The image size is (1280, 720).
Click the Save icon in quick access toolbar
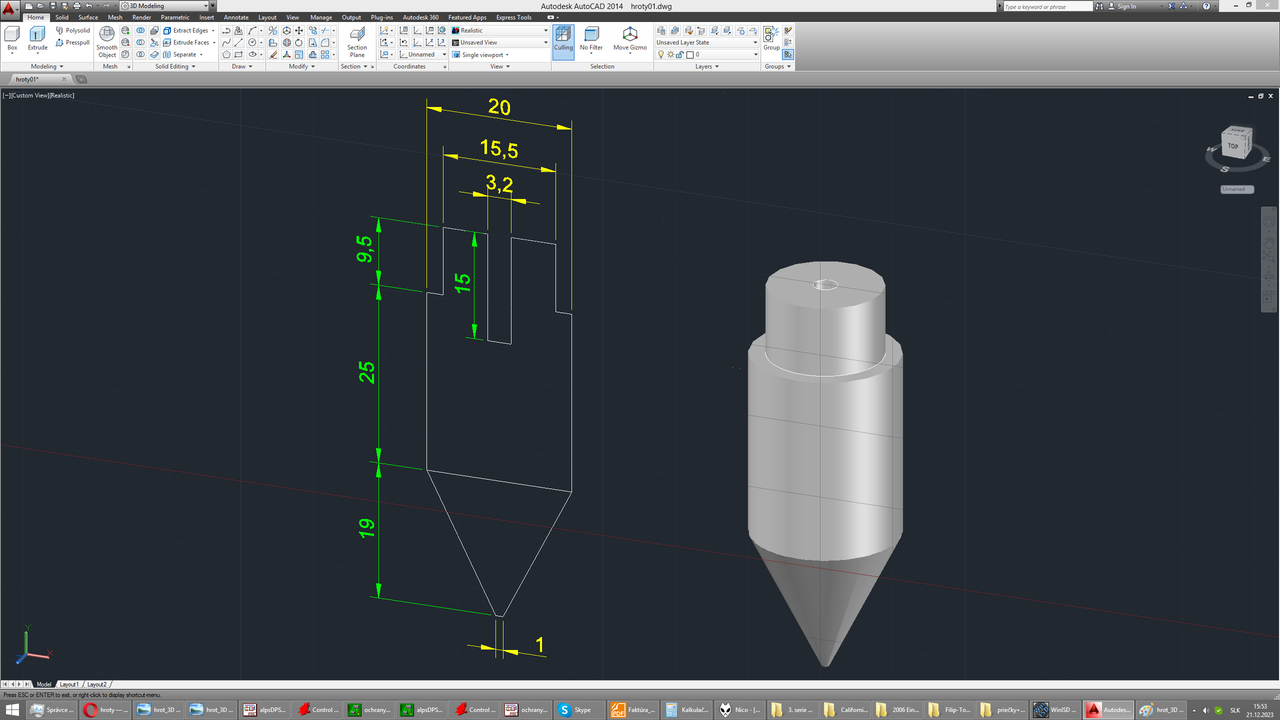(x=53, y=6)
